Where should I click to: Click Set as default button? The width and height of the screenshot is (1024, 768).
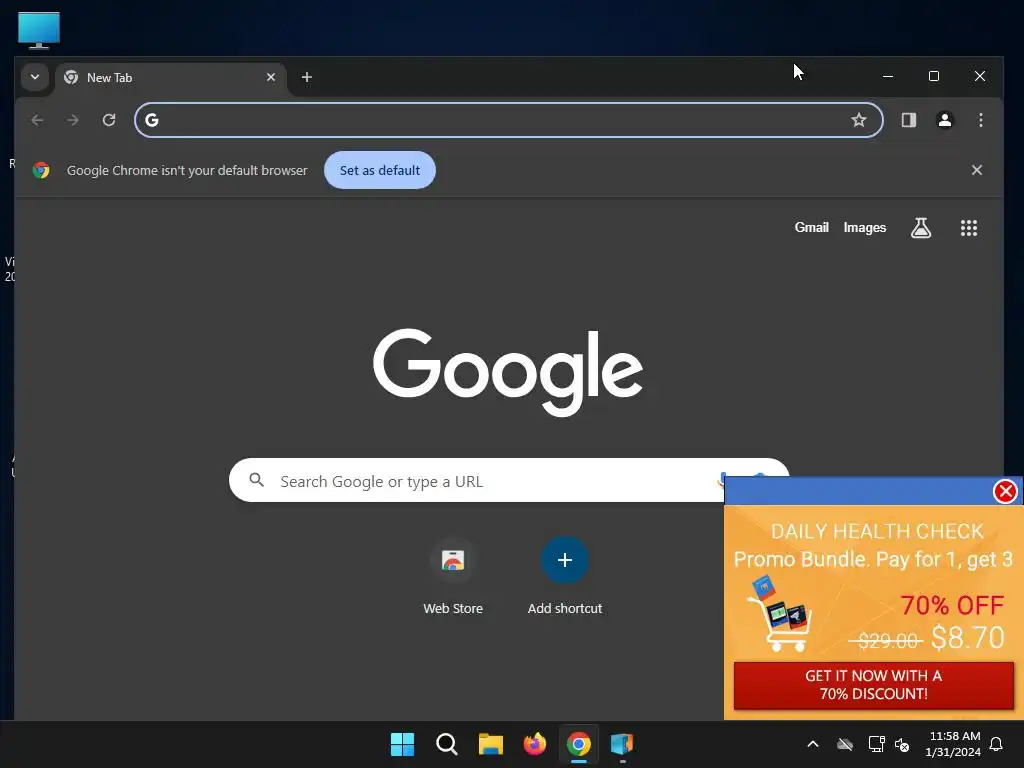point(379,170)
